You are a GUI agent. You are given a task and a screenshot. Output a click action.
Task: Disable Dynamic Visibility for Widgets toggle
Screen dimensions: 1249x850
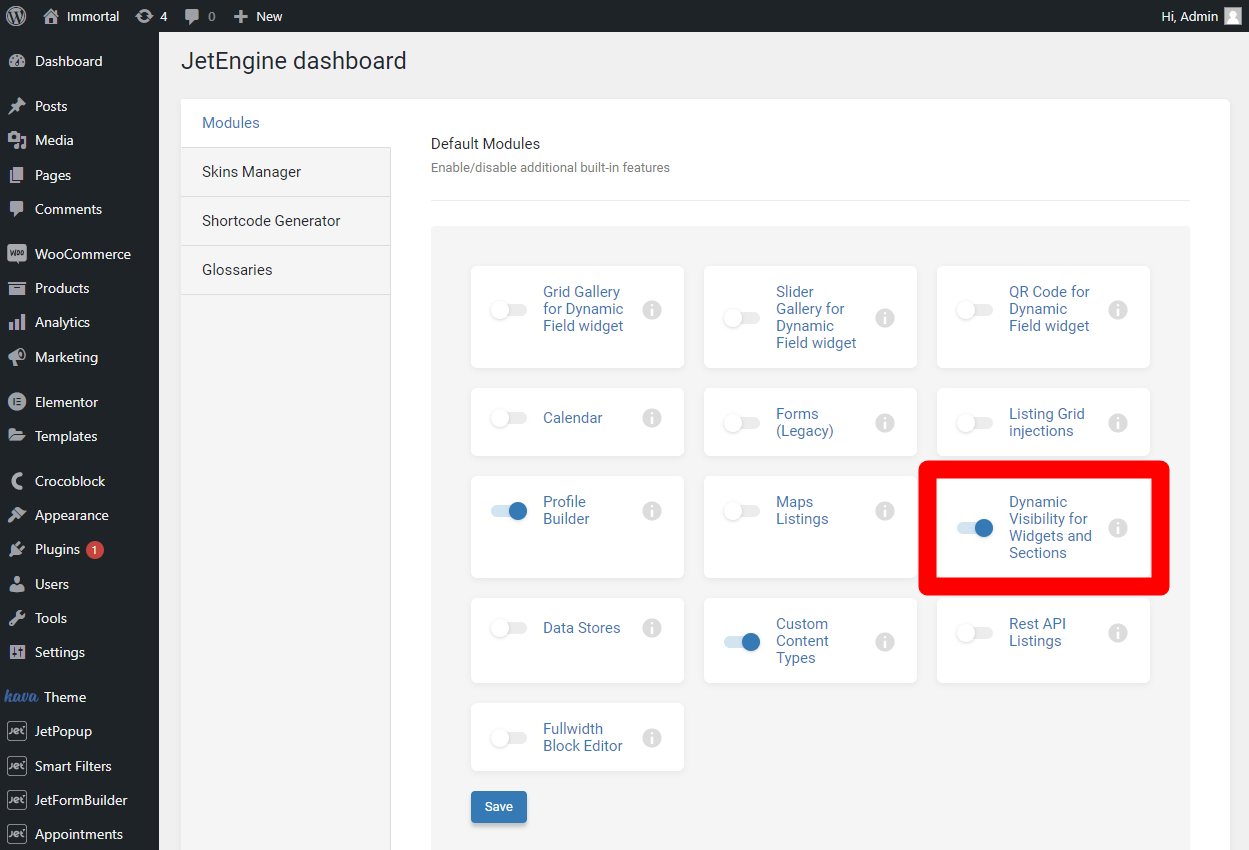(x=975, y=528)
